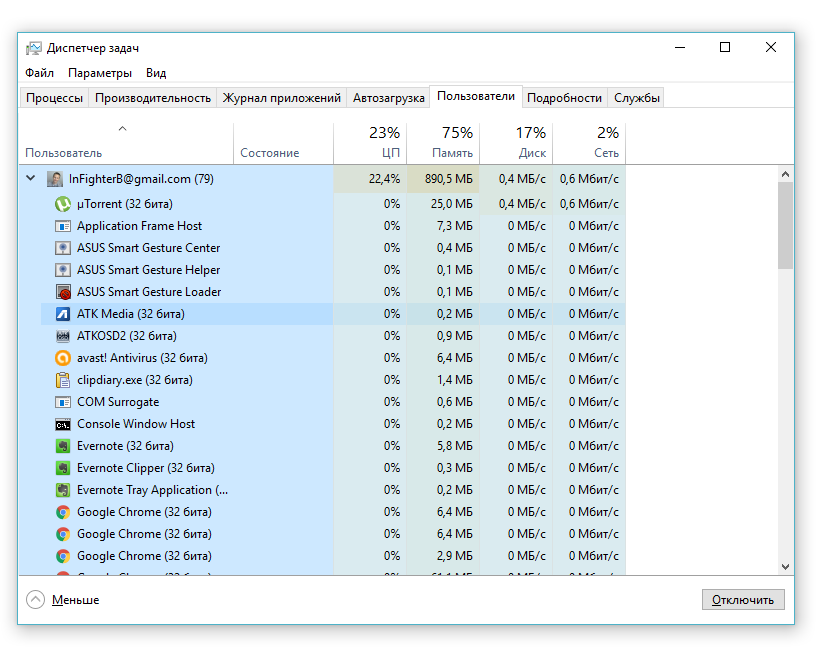
Task: Sort by the Память column header
Action: (x=443, y=143)
